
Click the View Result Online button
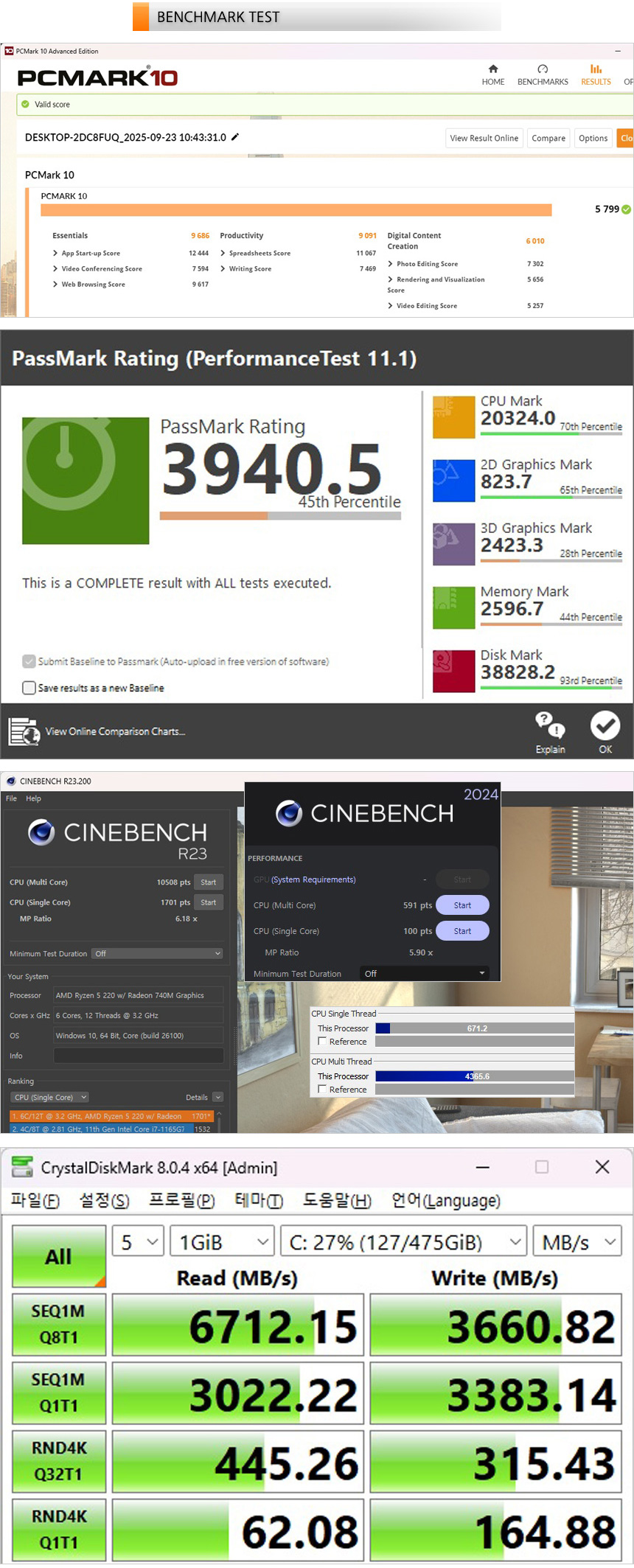[x=484, y=138]
